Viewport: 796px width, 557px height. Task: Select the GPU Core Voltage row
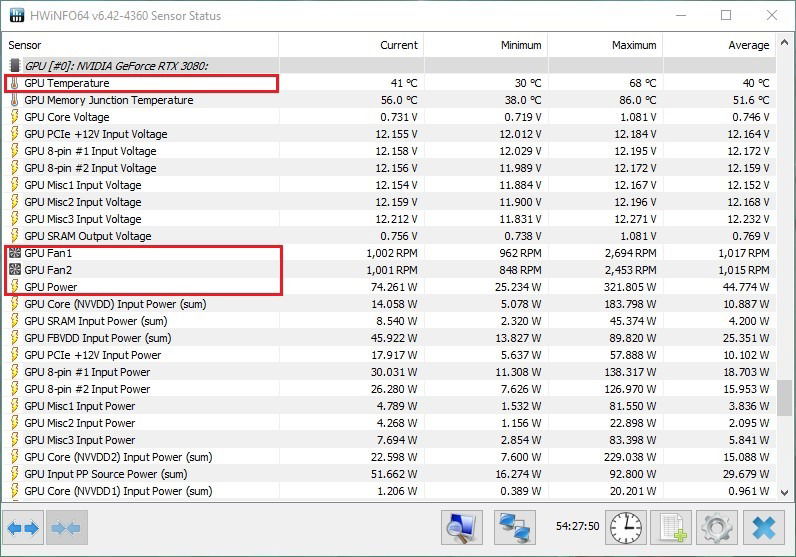tap(390, 117)
